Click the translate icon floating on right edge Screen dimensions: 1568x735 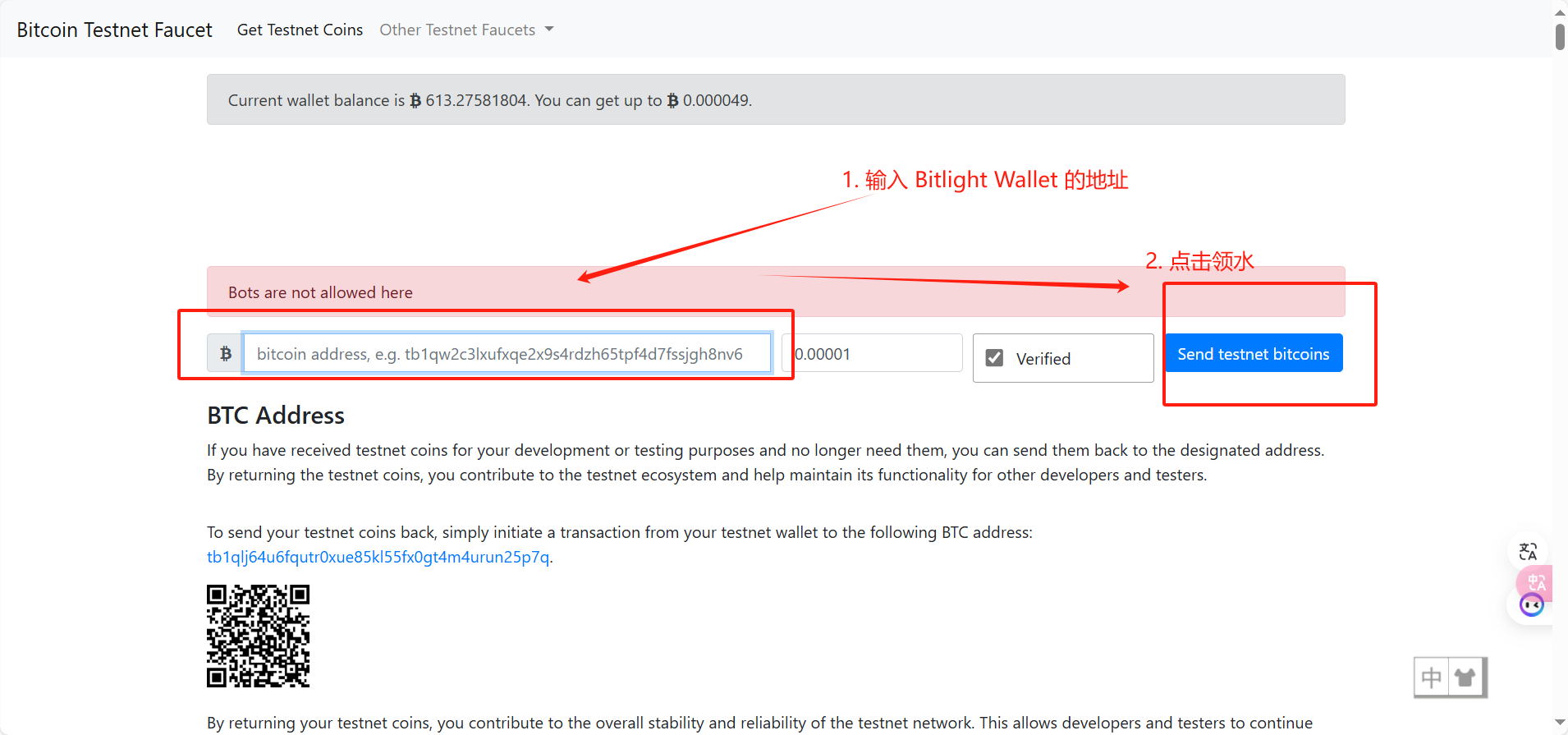[1528, 552]
